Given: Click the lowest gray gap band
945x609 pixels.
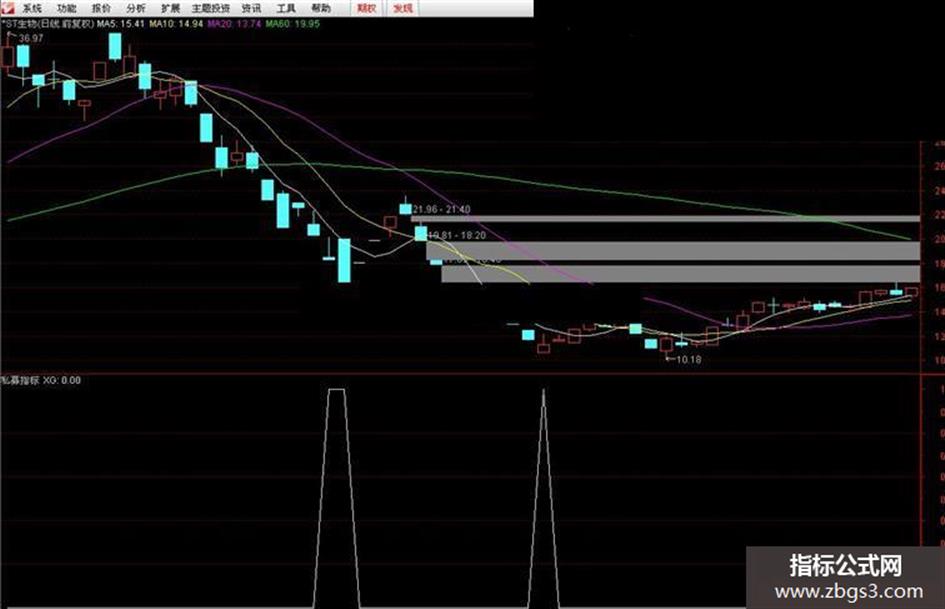Looking at the screenshot, I should [x=681, y=274].
